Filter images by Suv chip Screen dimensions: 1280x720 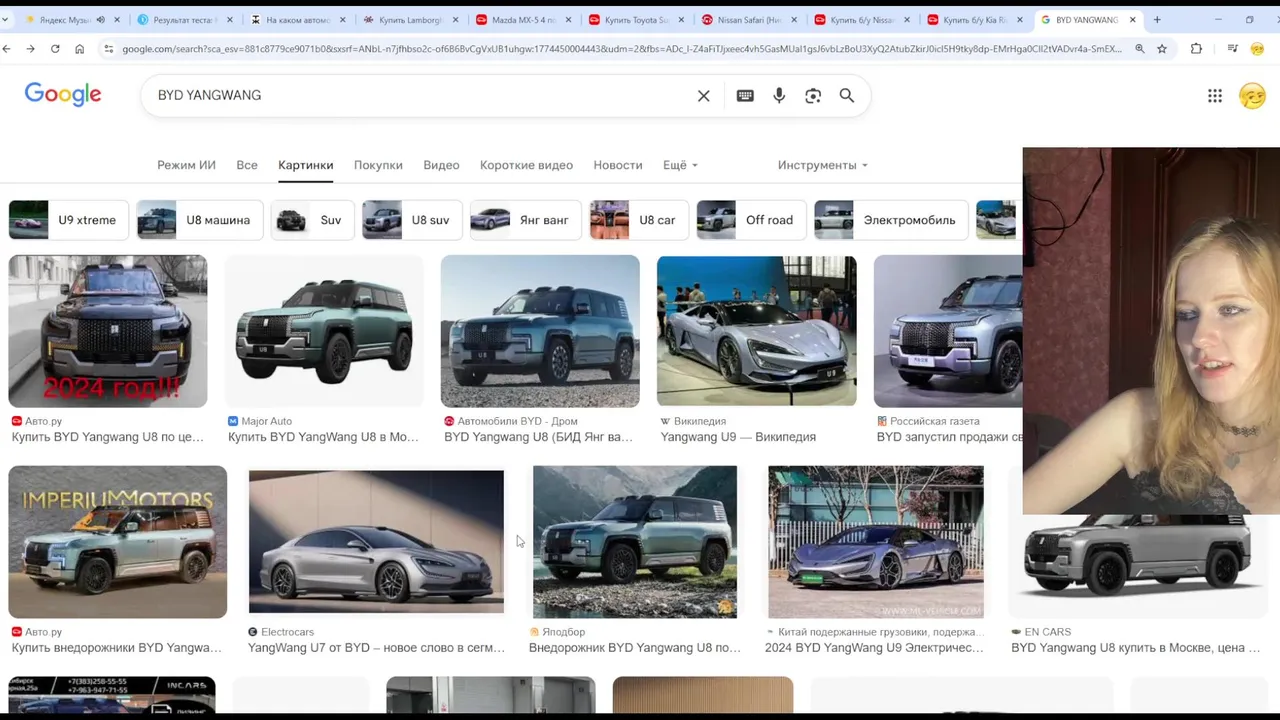coord(312,220)
